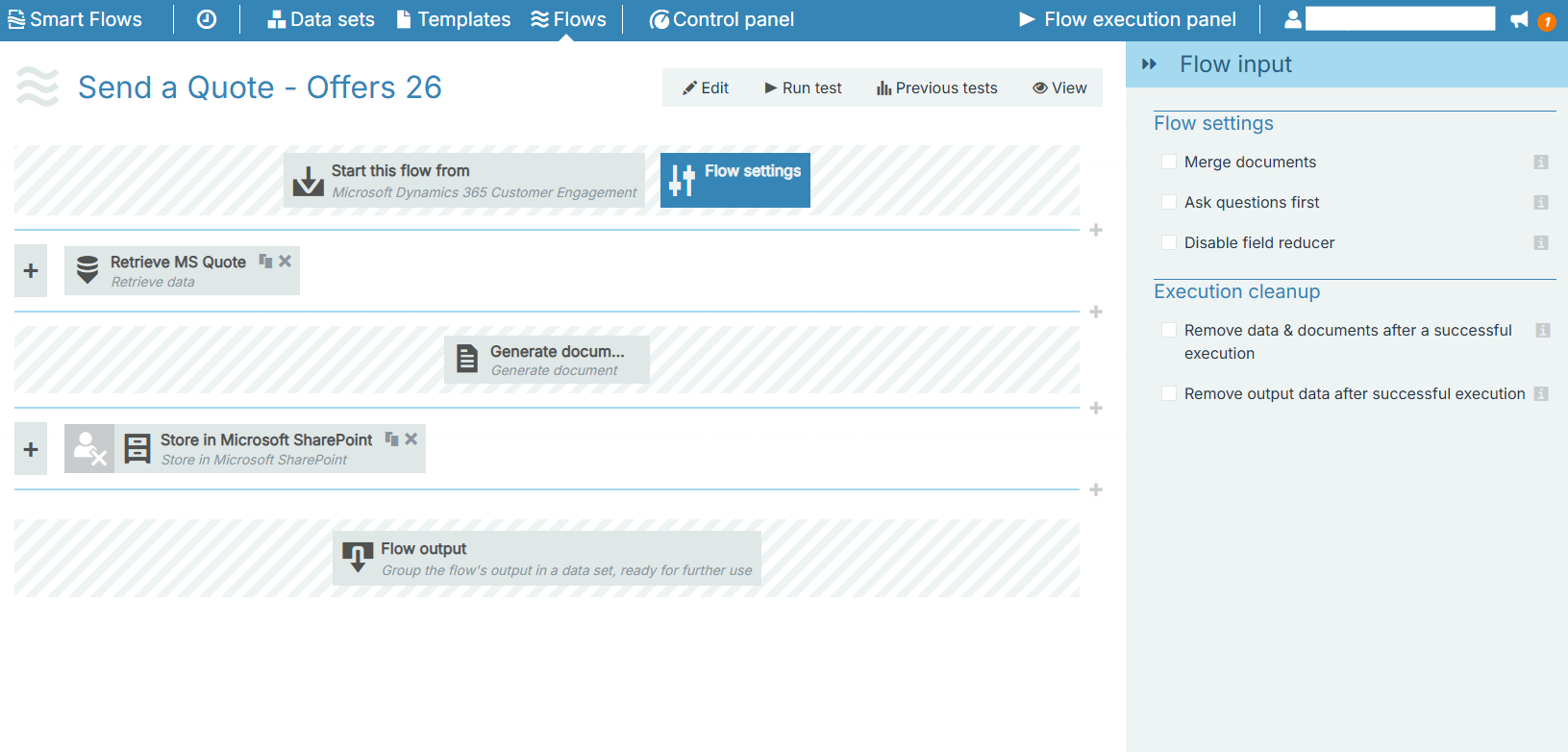Select the Generate document block

[547, 360]
